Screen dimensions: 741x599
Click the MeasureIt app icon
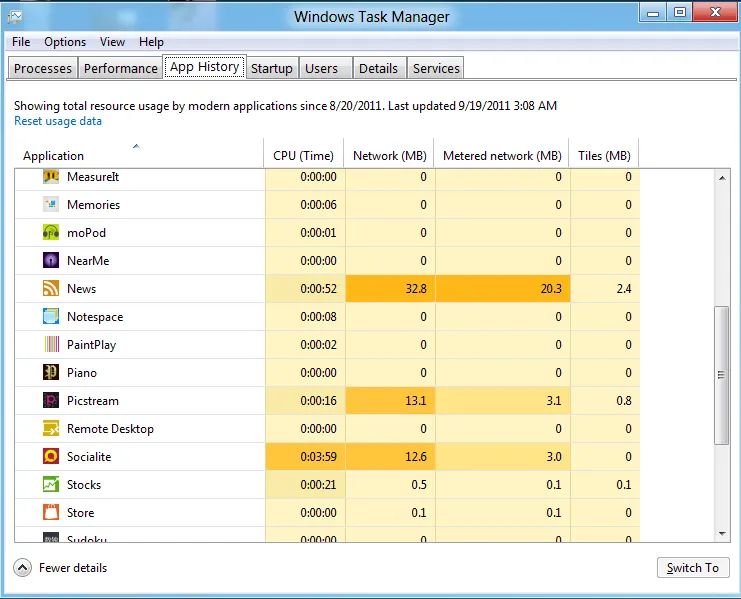(51, 177)
